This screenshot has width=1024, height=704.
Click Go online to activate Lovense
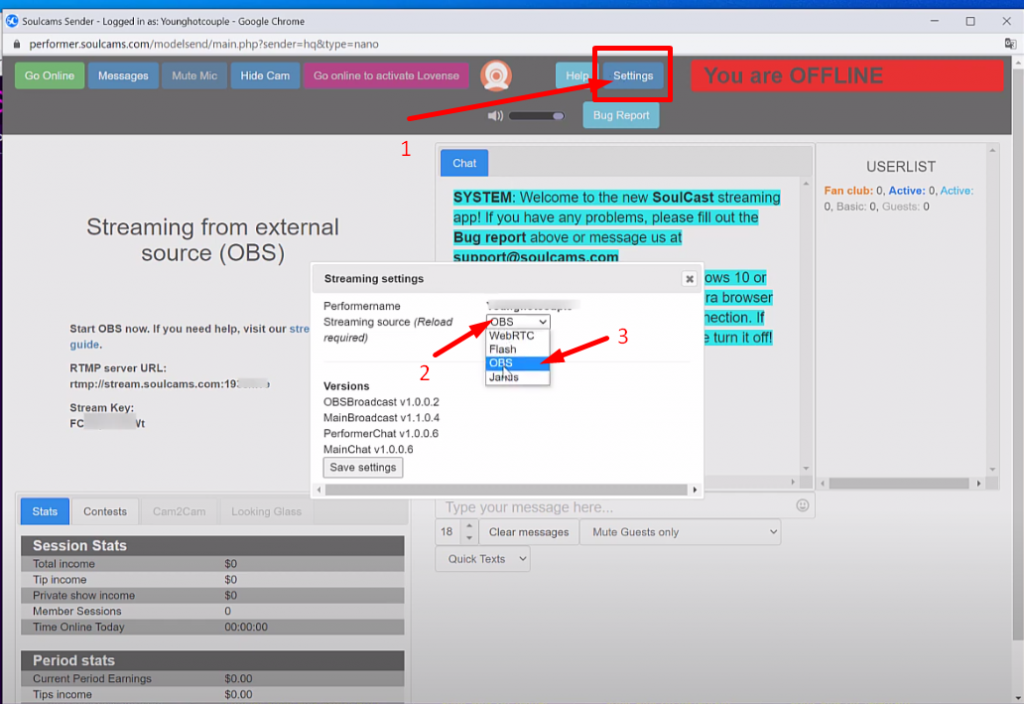coord(386,76)
